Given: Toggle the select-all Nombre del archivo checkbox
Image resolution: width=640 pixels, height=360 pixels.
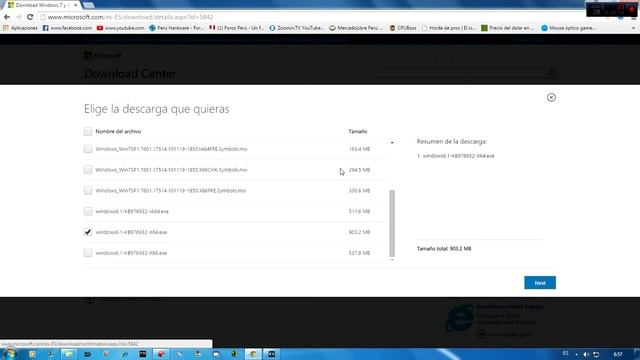Looking at the screenshot, I should pos(88,131).
